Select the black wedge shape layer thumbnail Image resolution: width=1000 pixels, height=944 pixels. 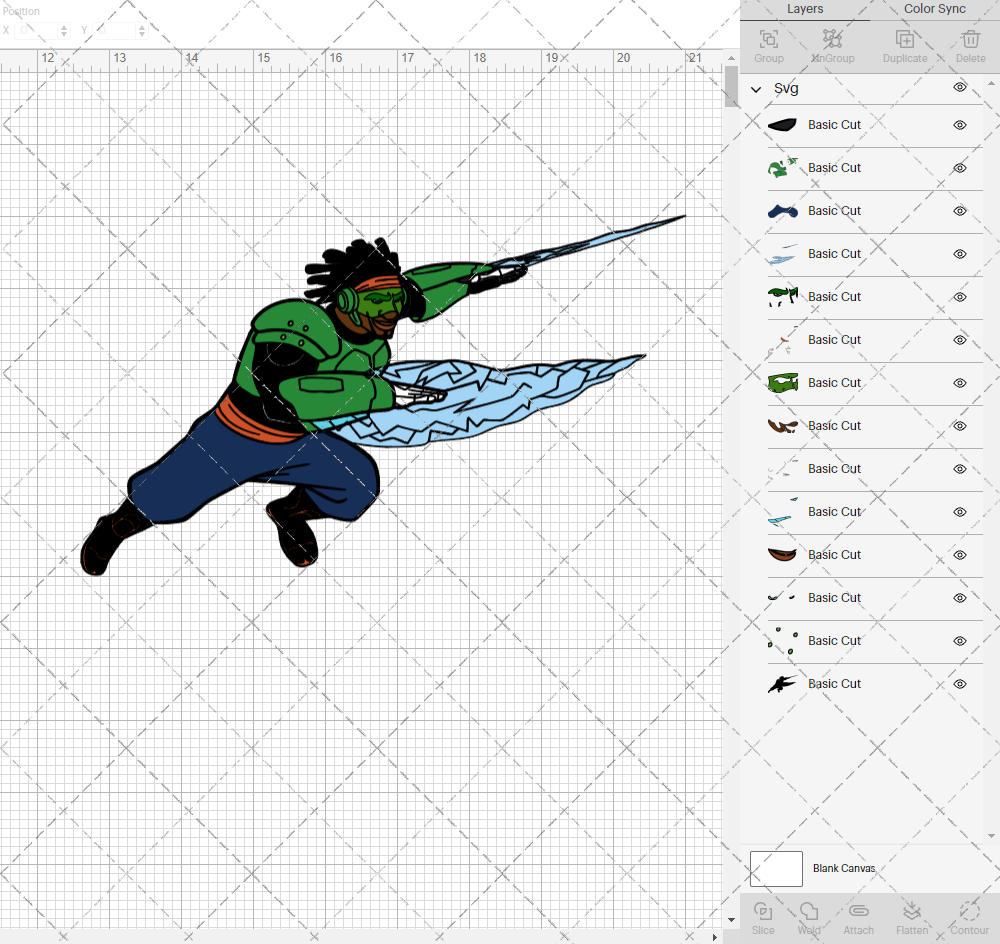783,125
